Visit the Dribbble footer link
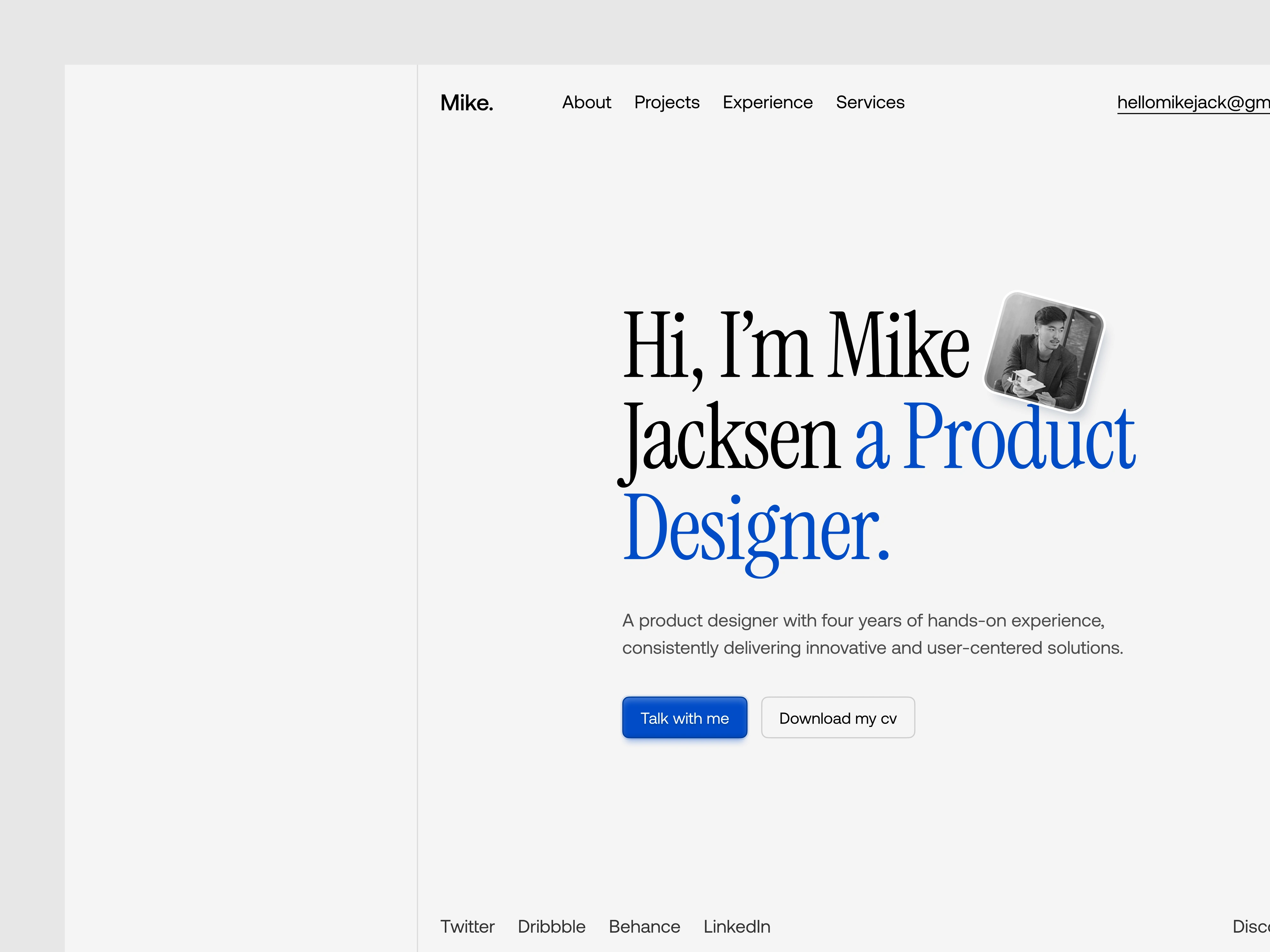The image size is (1270, 952). click(551, 926)
